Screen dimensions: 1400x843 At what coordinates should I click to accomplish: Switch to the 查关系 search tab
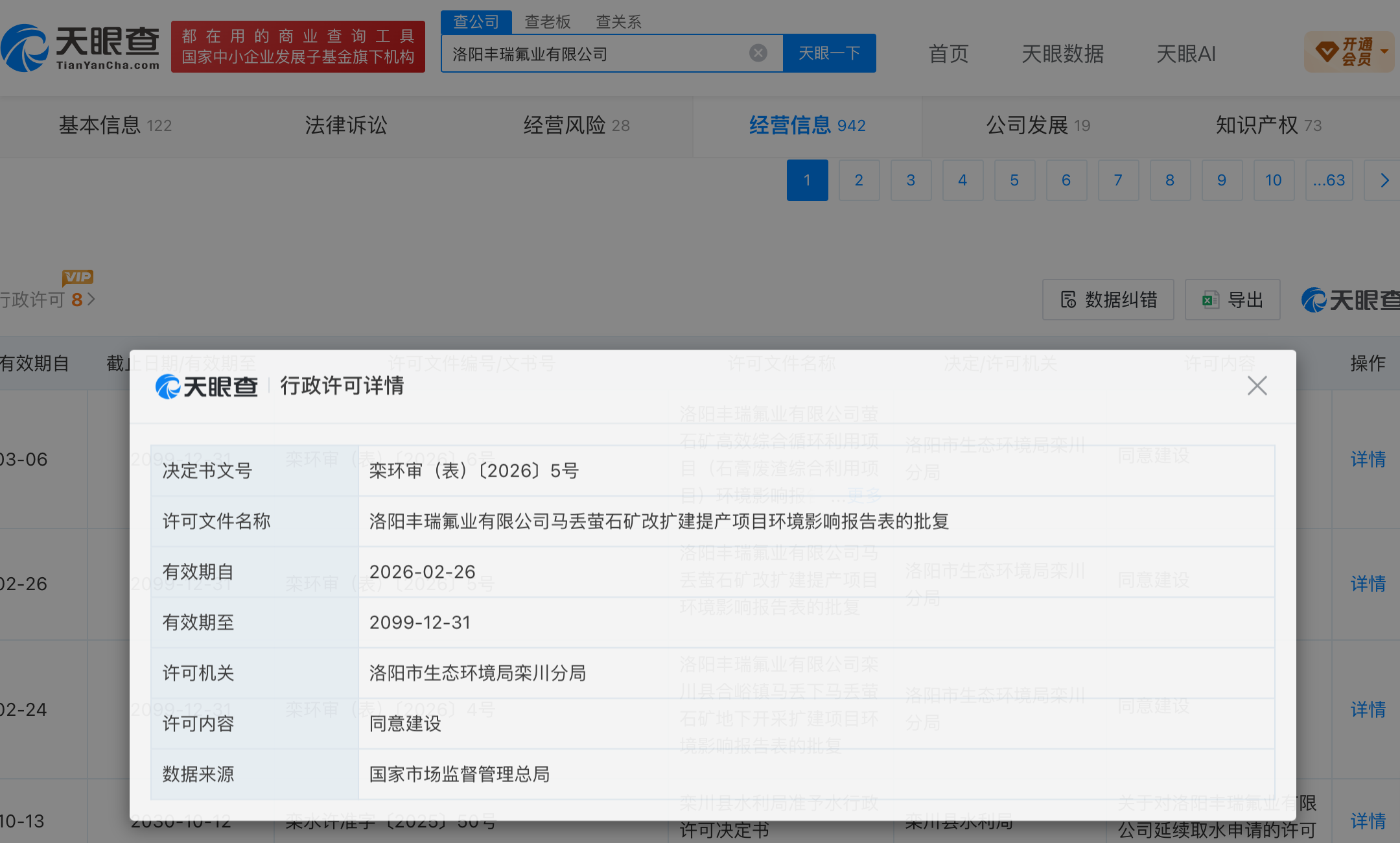click(618, 22)
